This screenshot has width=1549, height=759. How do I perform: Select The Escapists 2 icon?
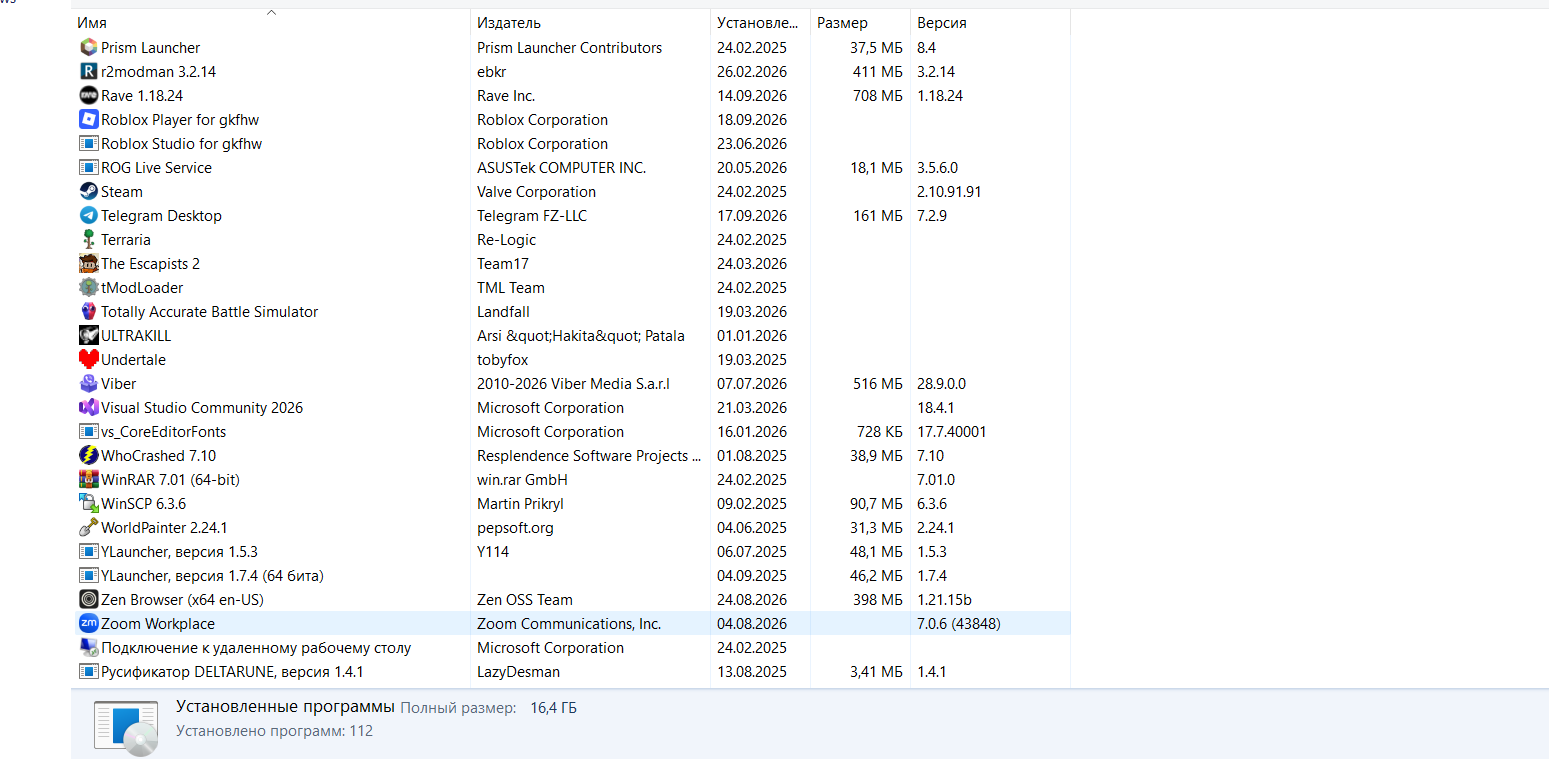88,263
